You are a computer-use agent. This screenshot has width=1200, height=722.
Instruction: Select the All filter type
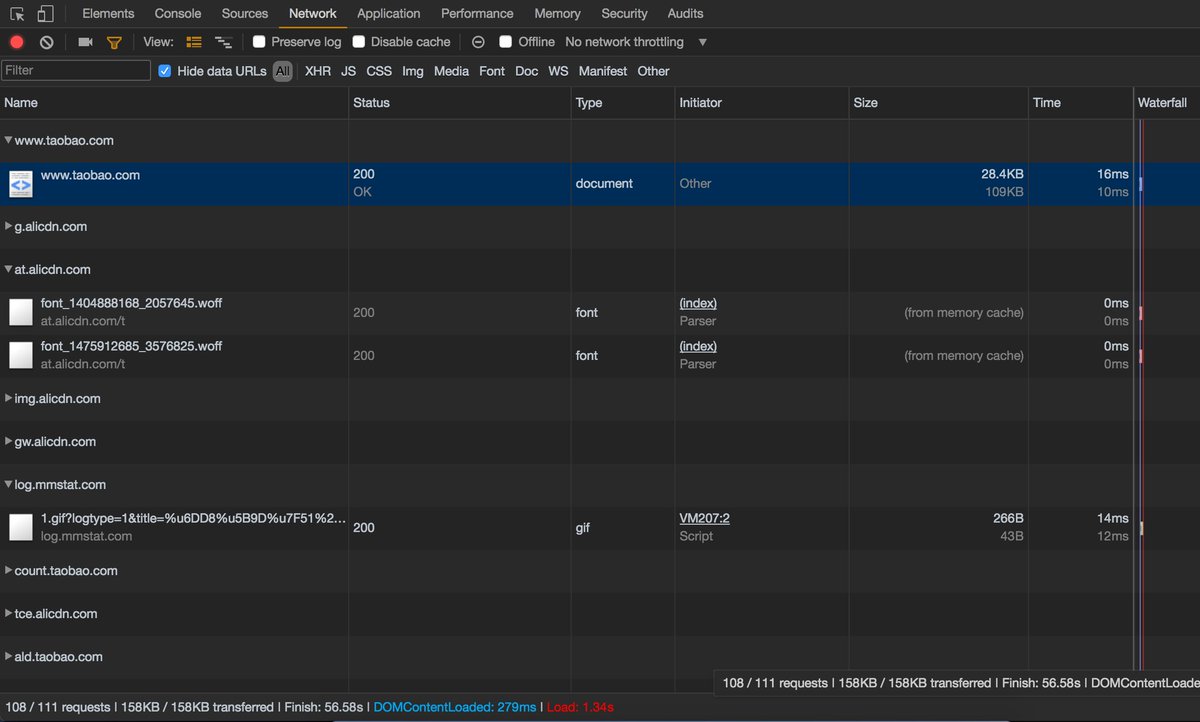[x=283, y=71]
